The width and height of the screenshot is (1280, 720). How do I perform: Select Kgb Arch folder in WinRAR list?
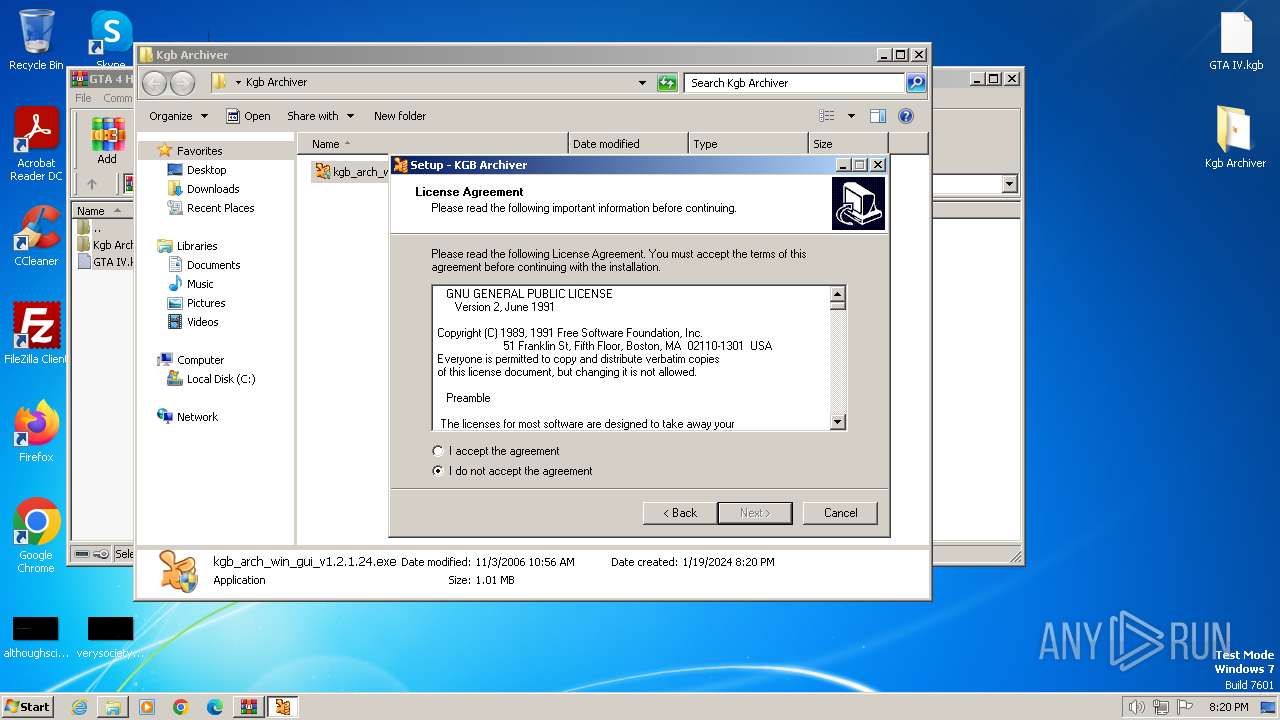click(105, 245)
